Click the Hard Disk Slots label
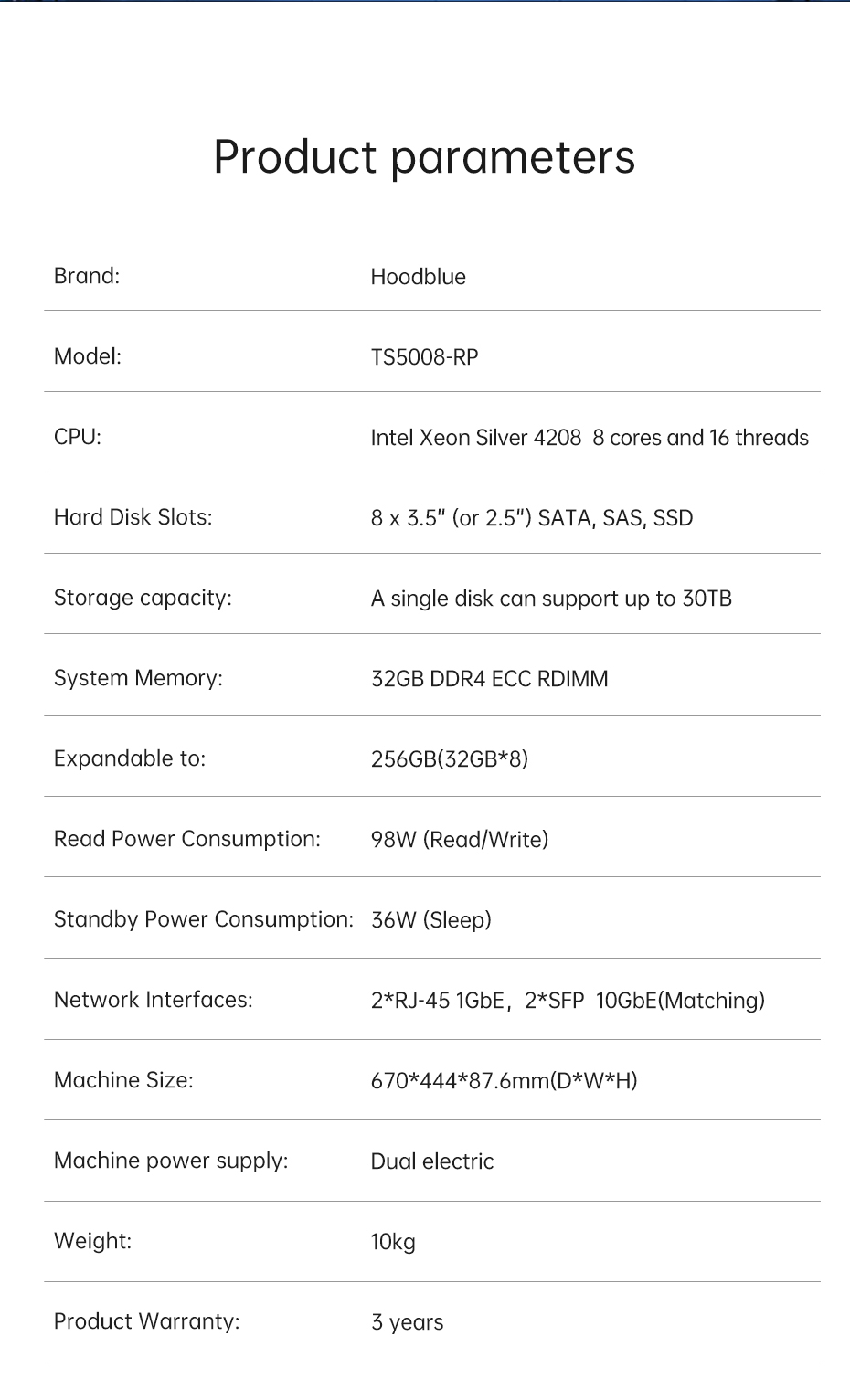 coord(133,517)
